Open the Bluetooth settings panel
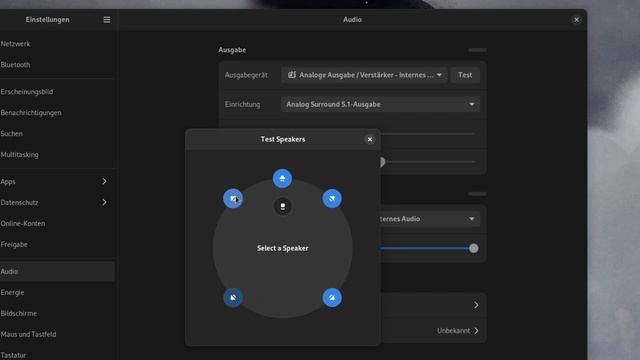 point(57,64)
